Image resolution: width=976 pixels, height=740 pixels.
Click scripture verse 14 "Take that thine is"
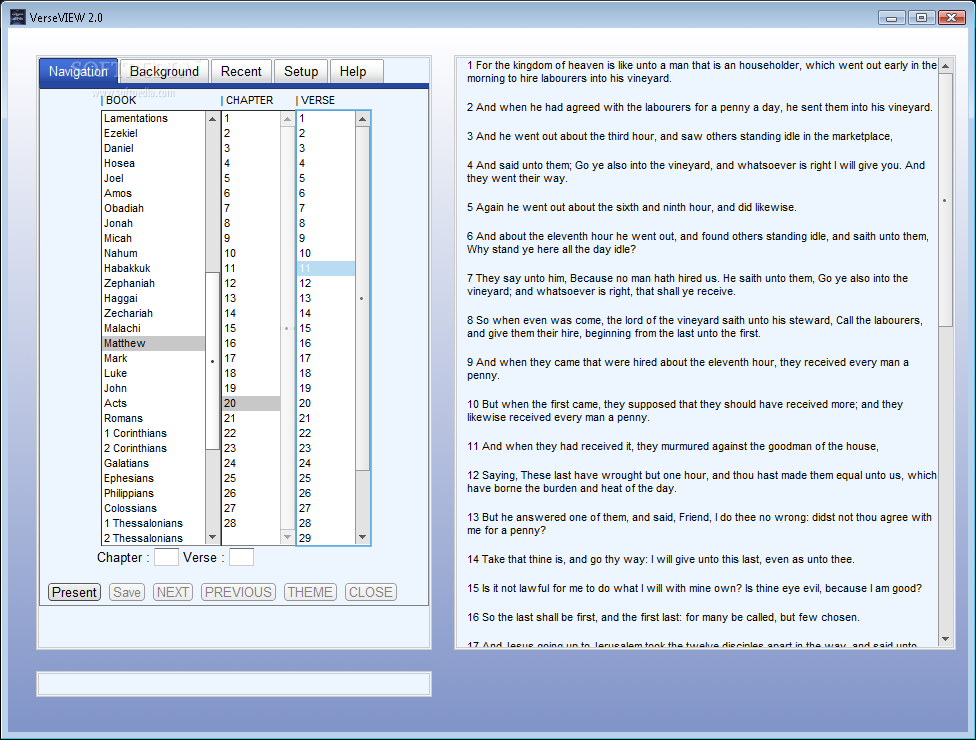point(660,560)
